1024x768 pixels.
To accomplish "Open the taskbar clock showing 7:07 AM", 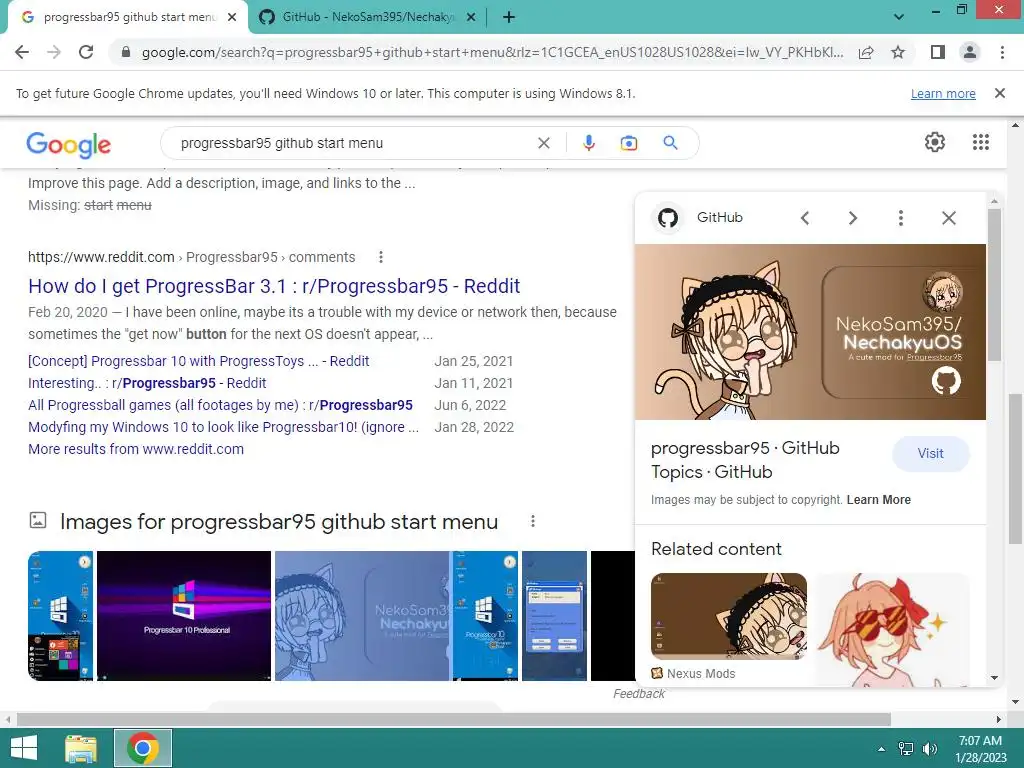I will click(x=980, y=749).
